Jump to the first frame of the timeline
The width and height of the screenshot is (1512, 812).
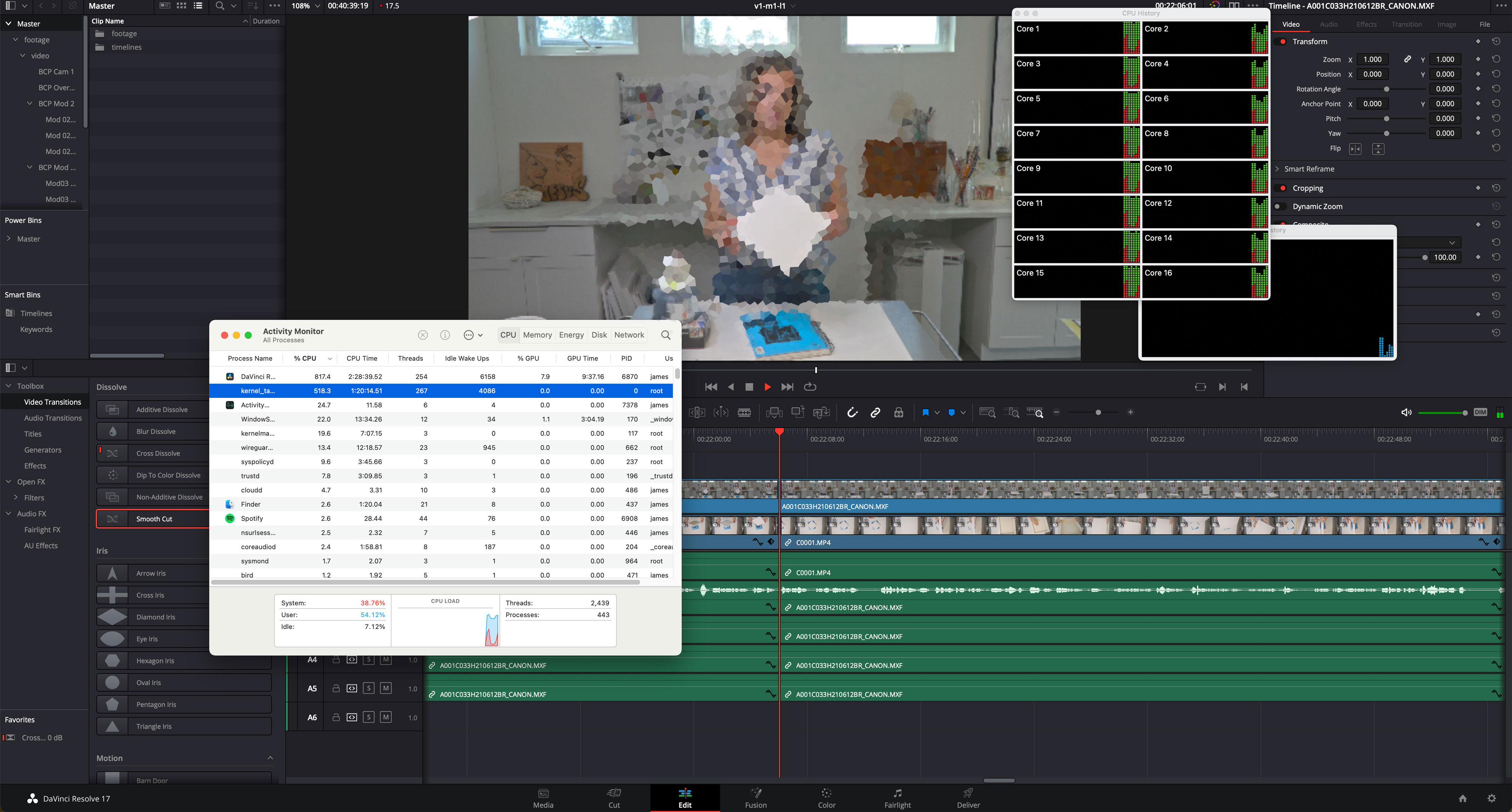(711, 387)
